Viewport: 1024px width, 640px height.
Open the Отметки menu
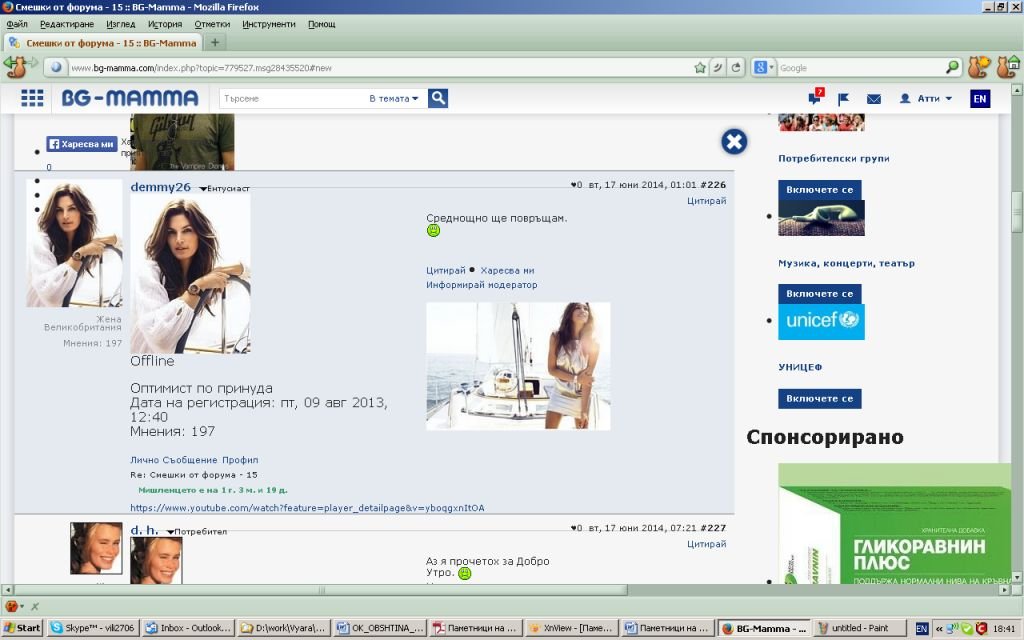[x=212, y=24]
